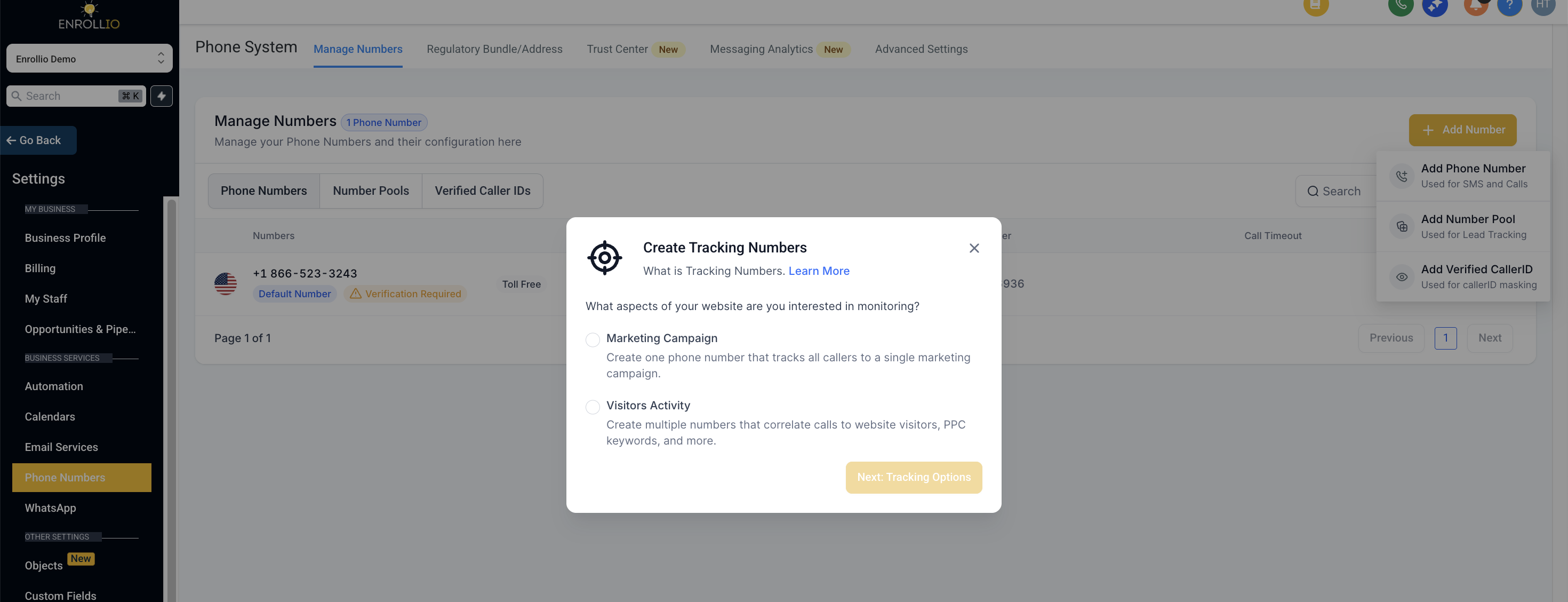Click the Go Back button

click(x=38, y=140)
